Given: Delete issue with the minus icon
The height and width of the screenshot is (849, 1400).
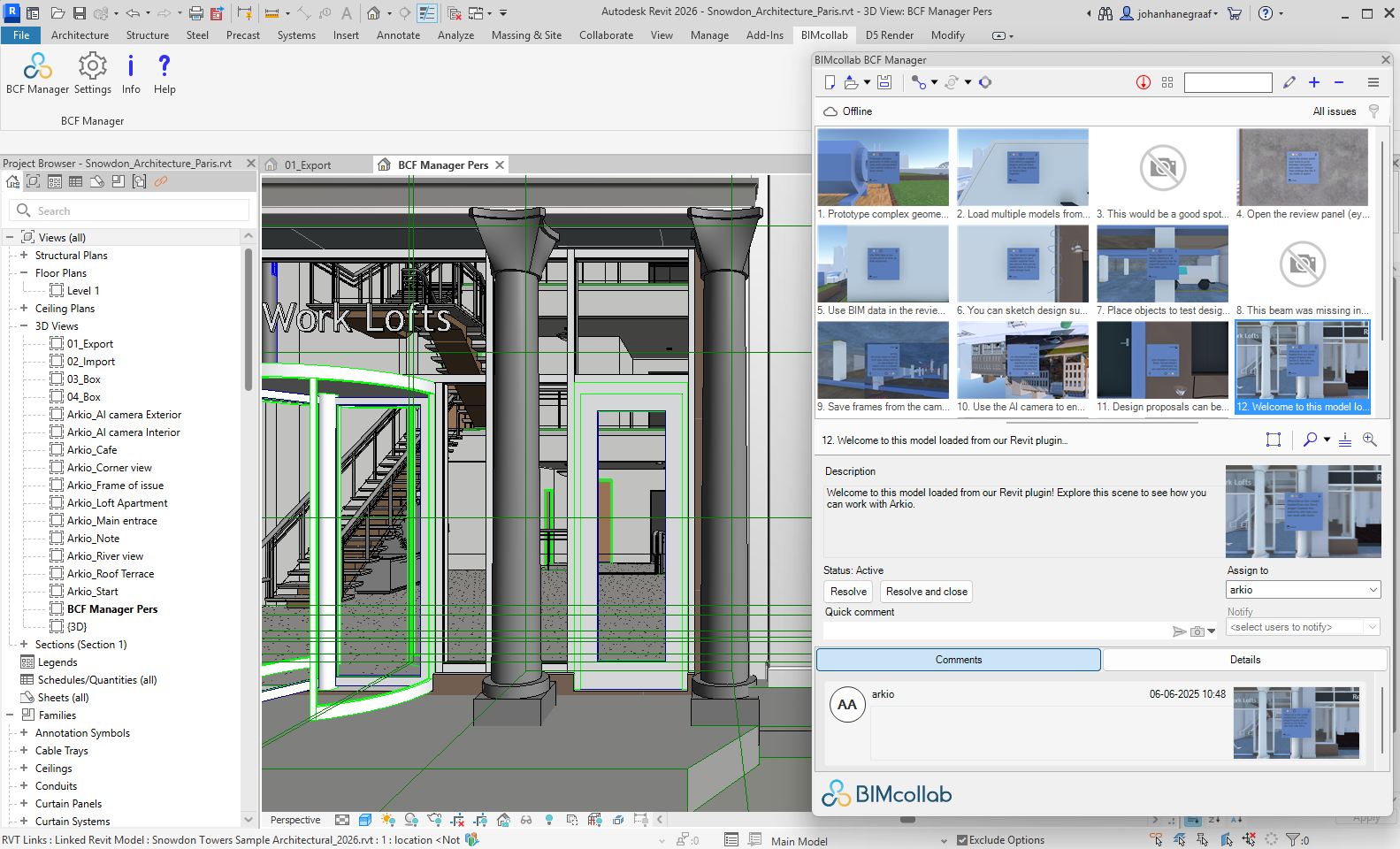Looking at the screenshot, I should pos(1339,82).
